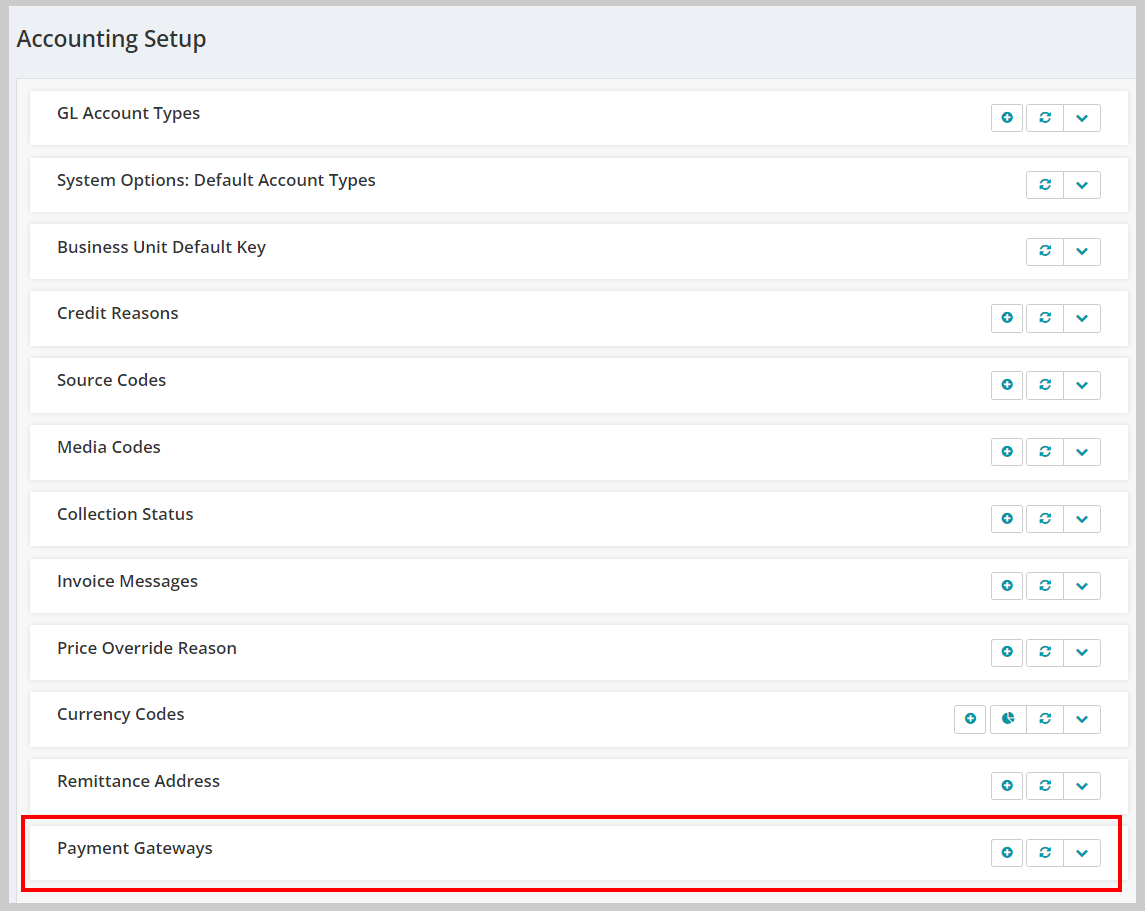This screenshot has height=911, width=1145.
Task: Refresh the Credit Reasons panel
Action: pyautogui.click(x=1045, y=318)
